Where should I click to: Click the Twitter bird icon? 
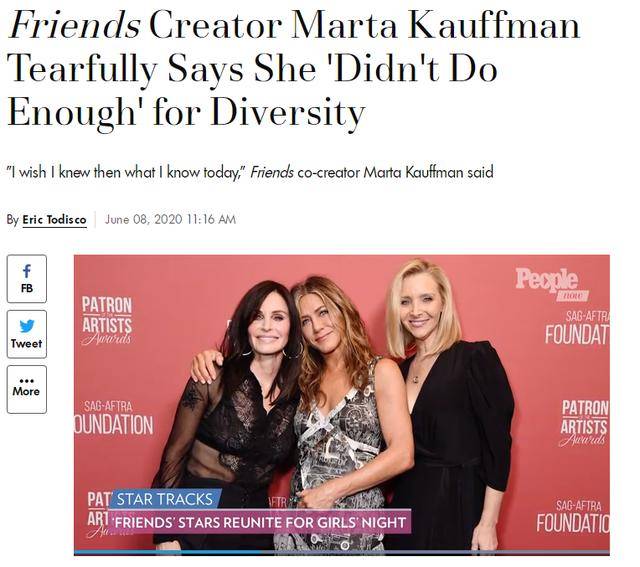coord(27,326)
